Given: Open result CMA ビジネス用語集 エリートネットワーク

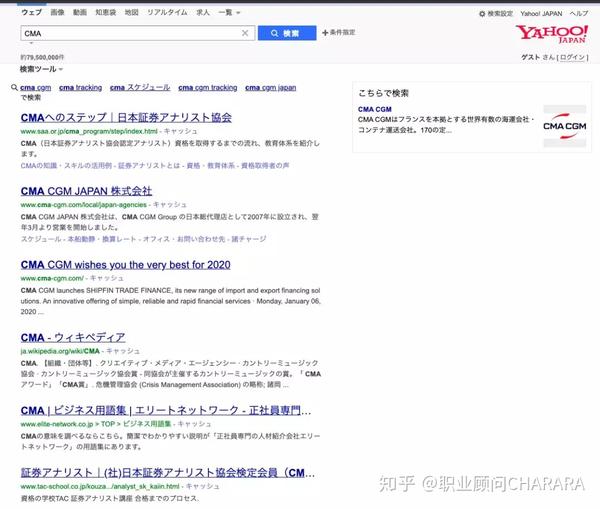Looking at the screenshot, I should point(166,411).
